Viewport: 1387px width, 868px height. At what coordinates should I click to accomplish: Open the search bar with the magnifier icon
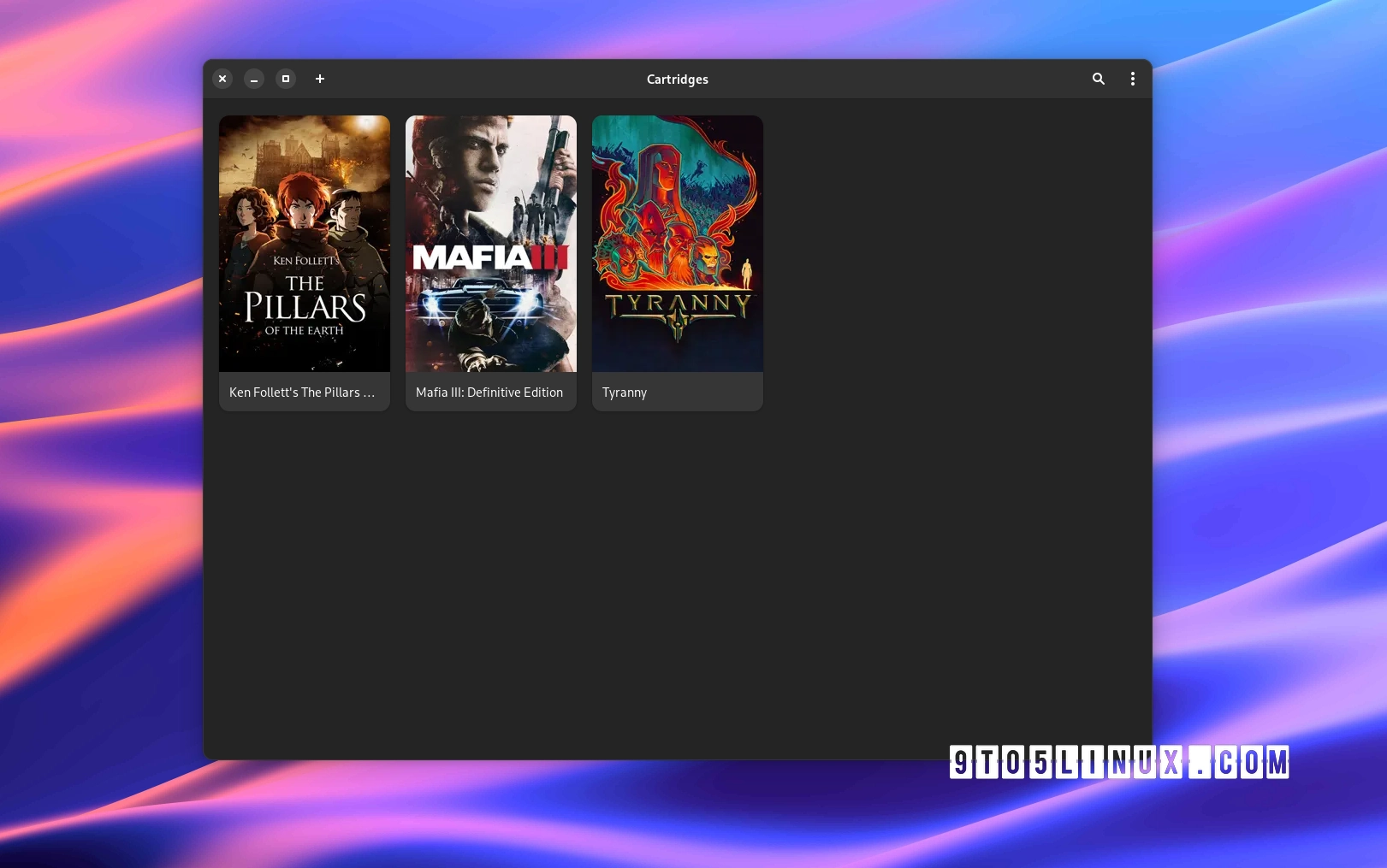(x=1099, y=79)
